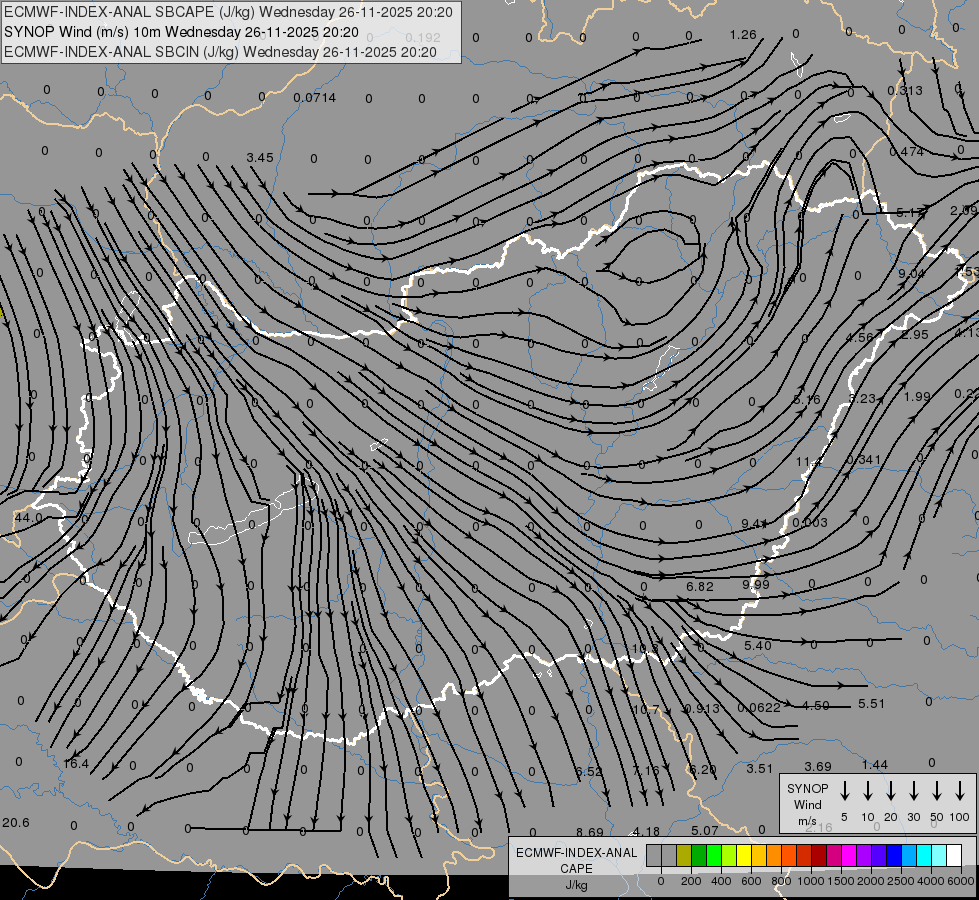Click the map value 1.26
The height and width of the screenshot is (900, 979).
click(x=743, y=34)
